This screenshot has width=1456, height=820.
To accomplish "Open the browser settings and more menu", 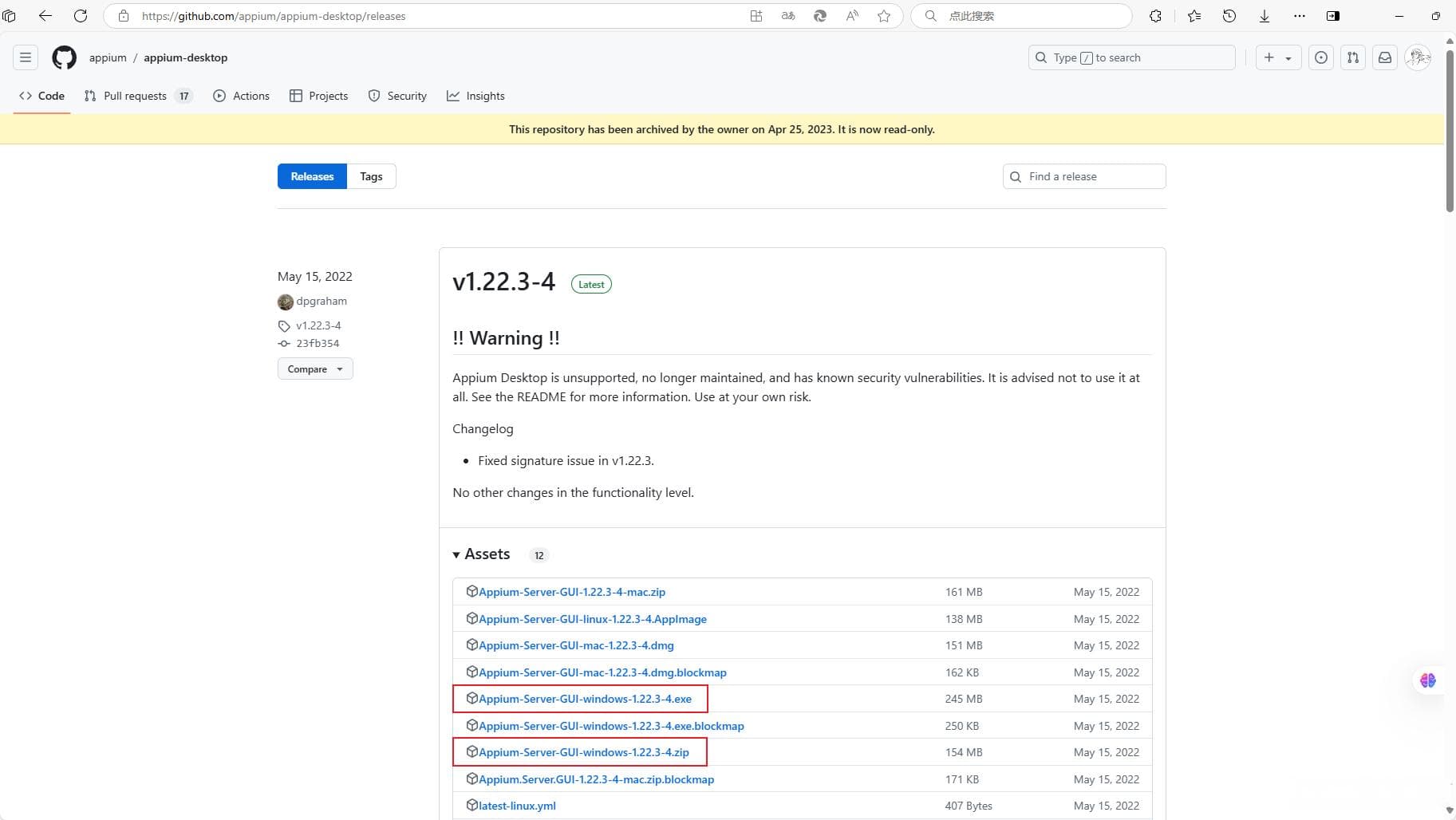I will click(x=1300, y=16).
